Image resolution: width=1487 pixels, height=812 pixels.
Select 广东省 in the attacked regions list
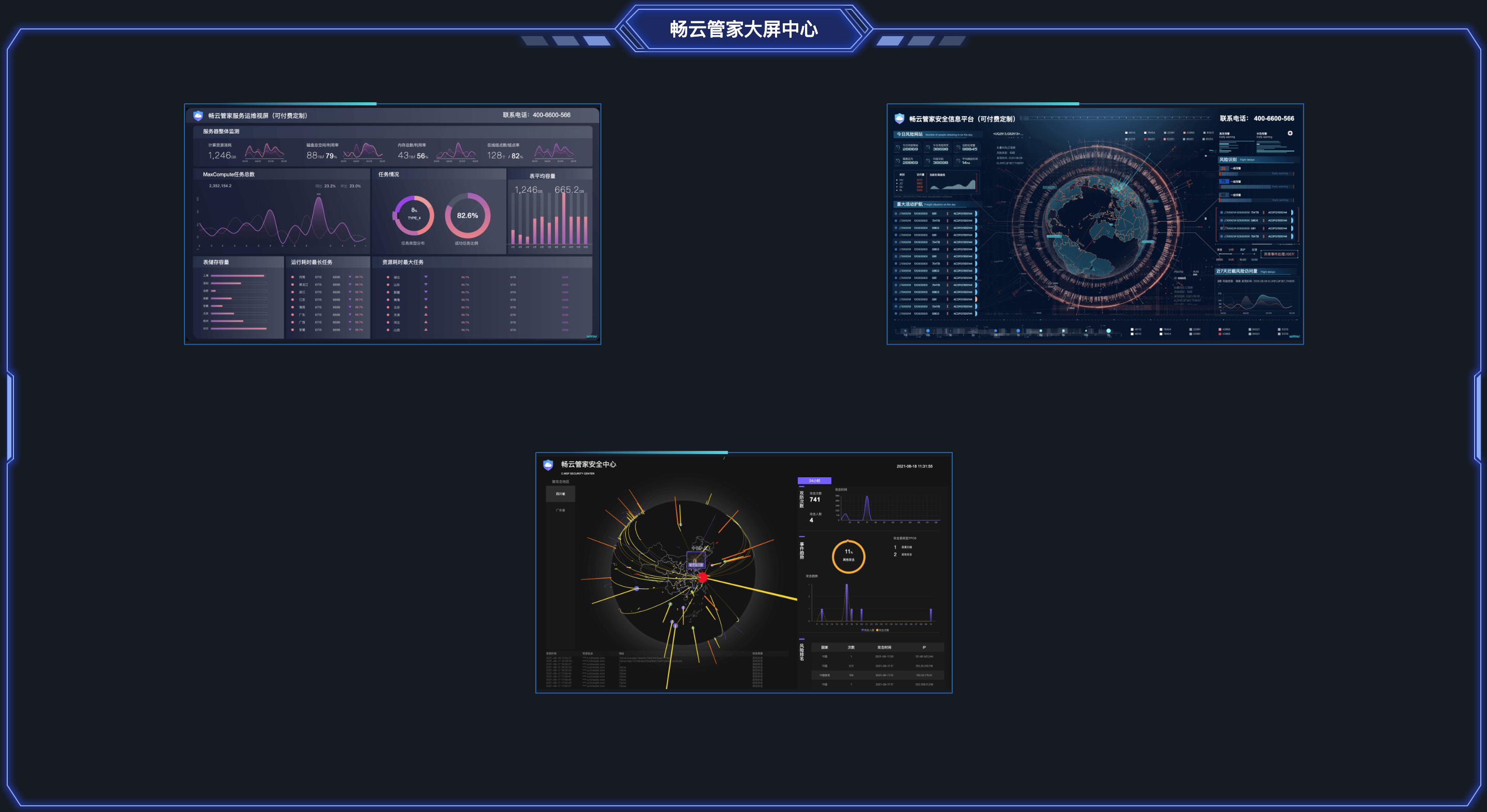pyautogui.click(x=561, y=510)
